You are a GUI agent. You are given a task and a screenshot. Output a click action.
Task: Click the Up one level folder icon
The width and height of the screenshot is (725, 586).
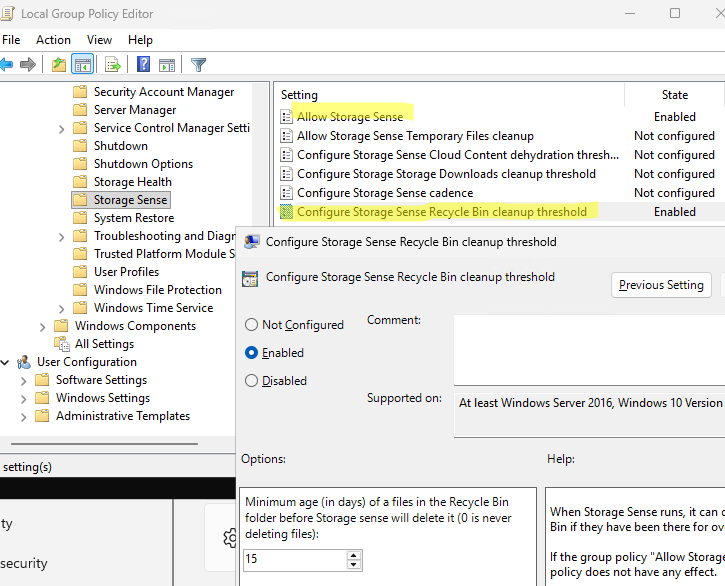pos(59,65)
